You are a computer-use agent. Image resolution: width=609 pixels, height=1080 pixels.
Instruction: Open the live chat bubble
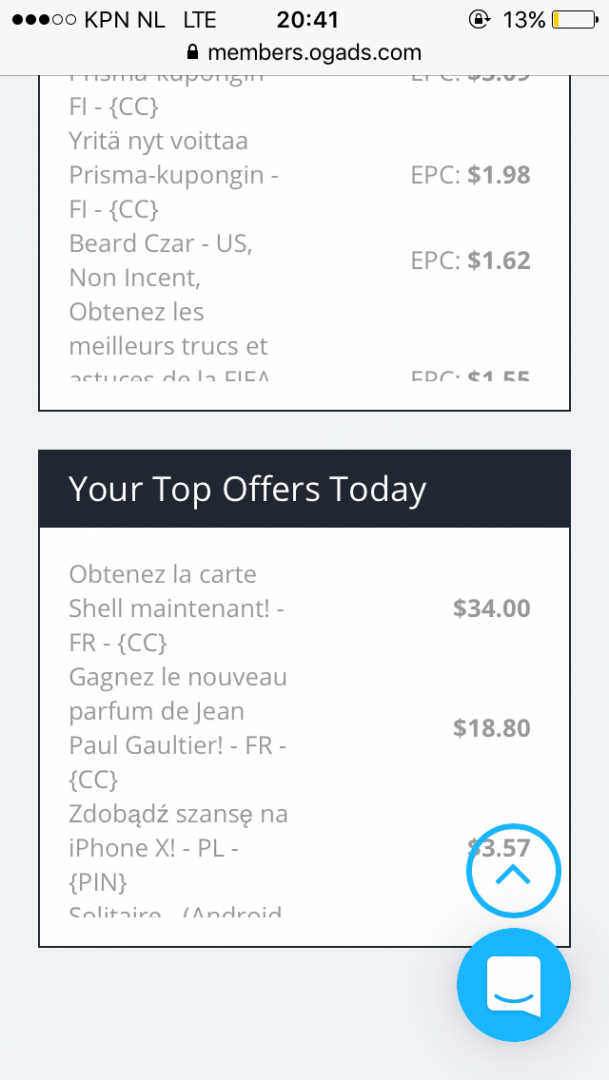pyautogui.click(x=513, y=986)
